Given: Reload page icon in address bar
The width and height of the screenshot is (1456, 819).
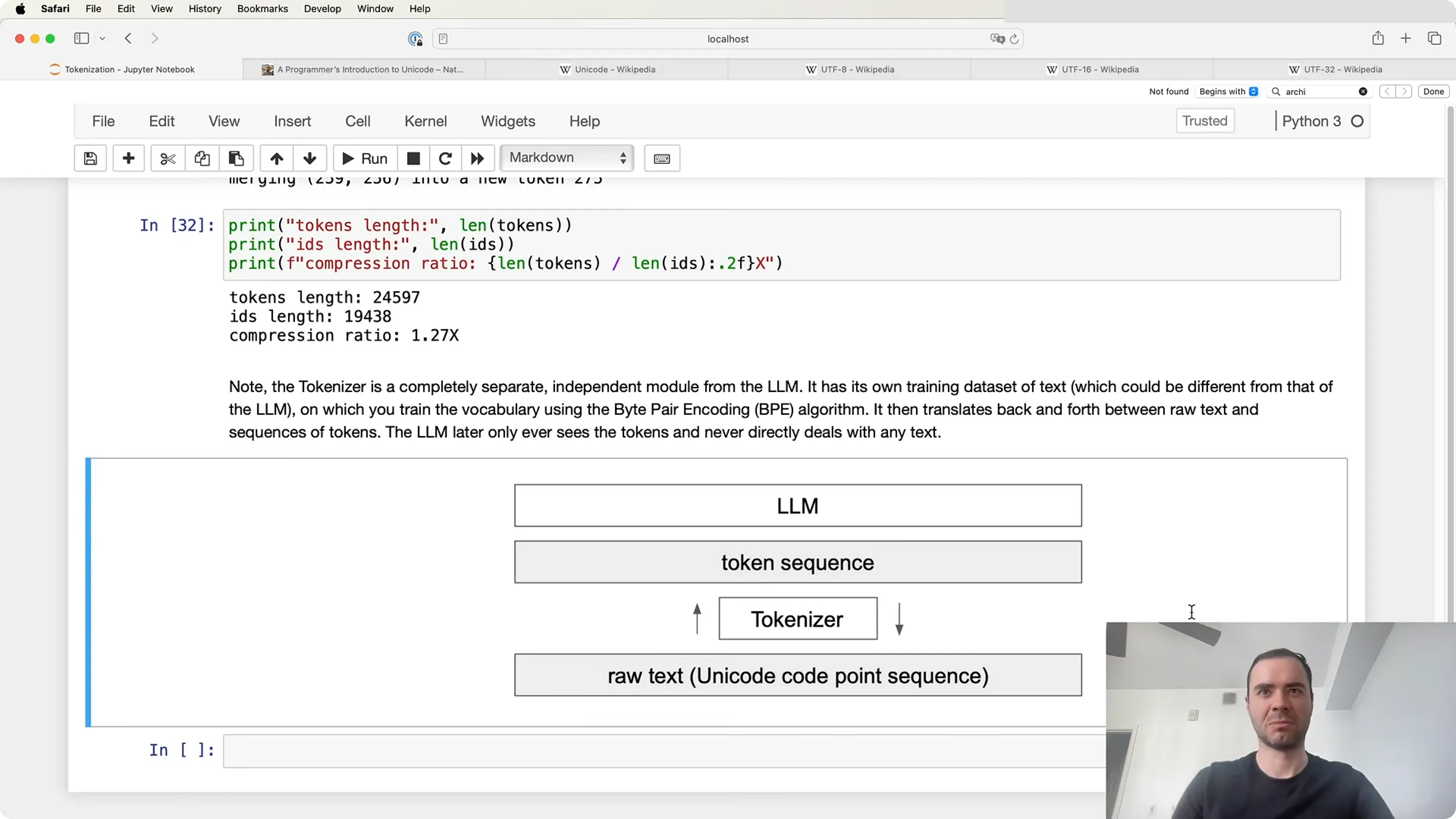Looking at the screenshot, I should click(x=1014, y=39).
